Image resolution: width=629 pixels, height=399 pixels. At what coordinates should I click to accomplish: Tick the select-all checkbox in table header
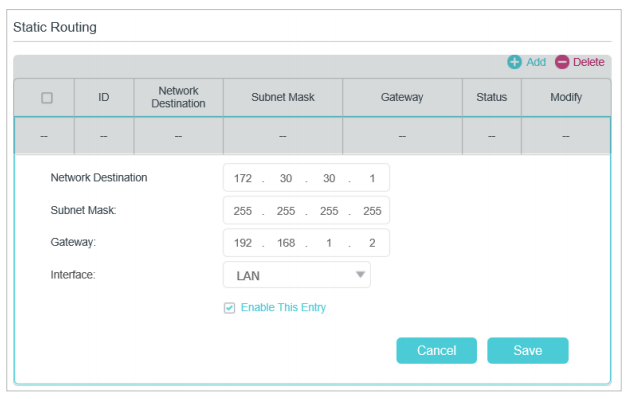[x=47, y=98]
